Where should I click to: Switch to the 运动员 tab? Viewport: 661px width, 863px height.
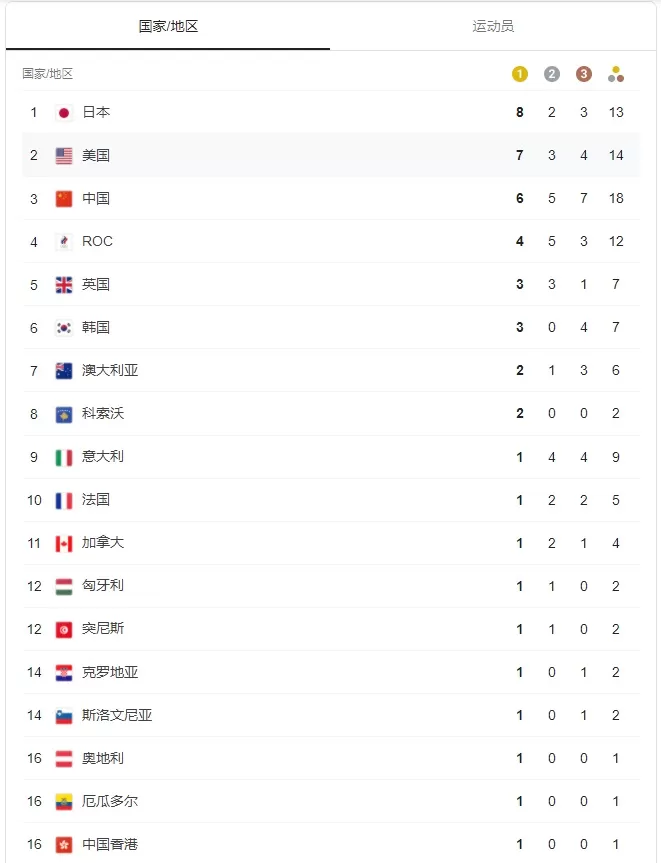coord(493,26)
